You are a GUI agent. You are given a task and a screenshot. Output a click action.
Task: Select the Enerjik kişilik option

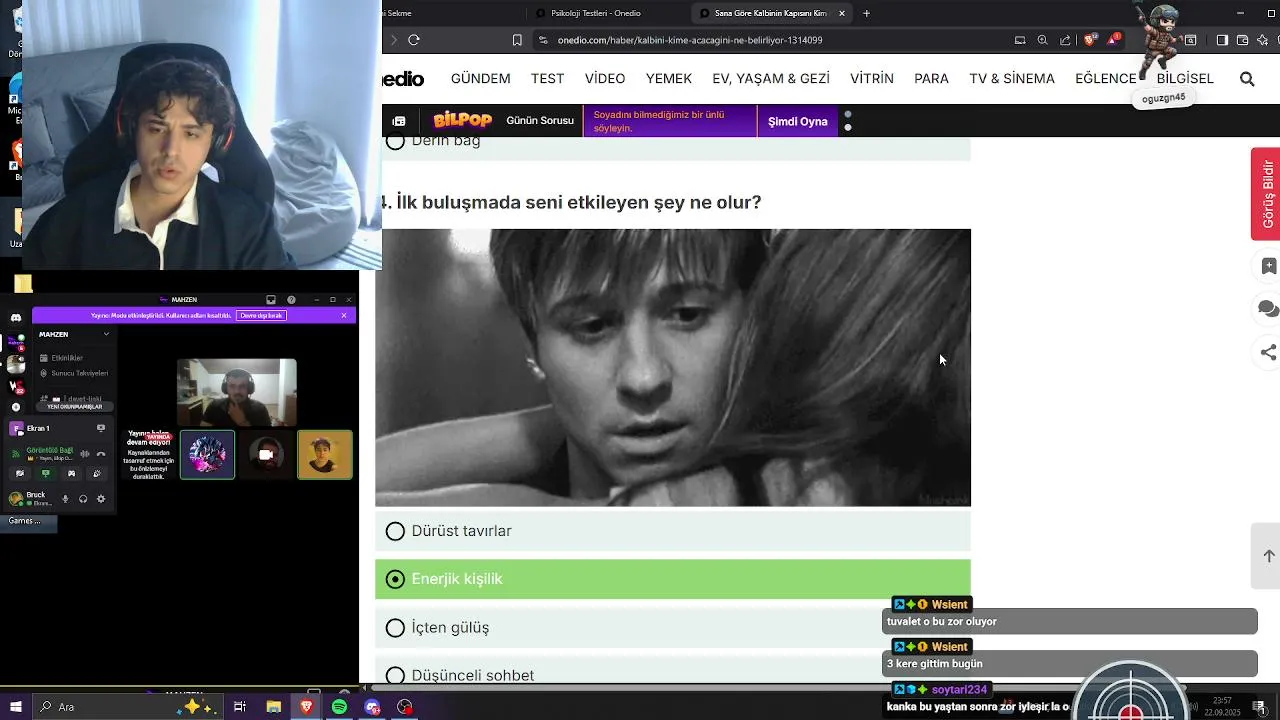672,579
